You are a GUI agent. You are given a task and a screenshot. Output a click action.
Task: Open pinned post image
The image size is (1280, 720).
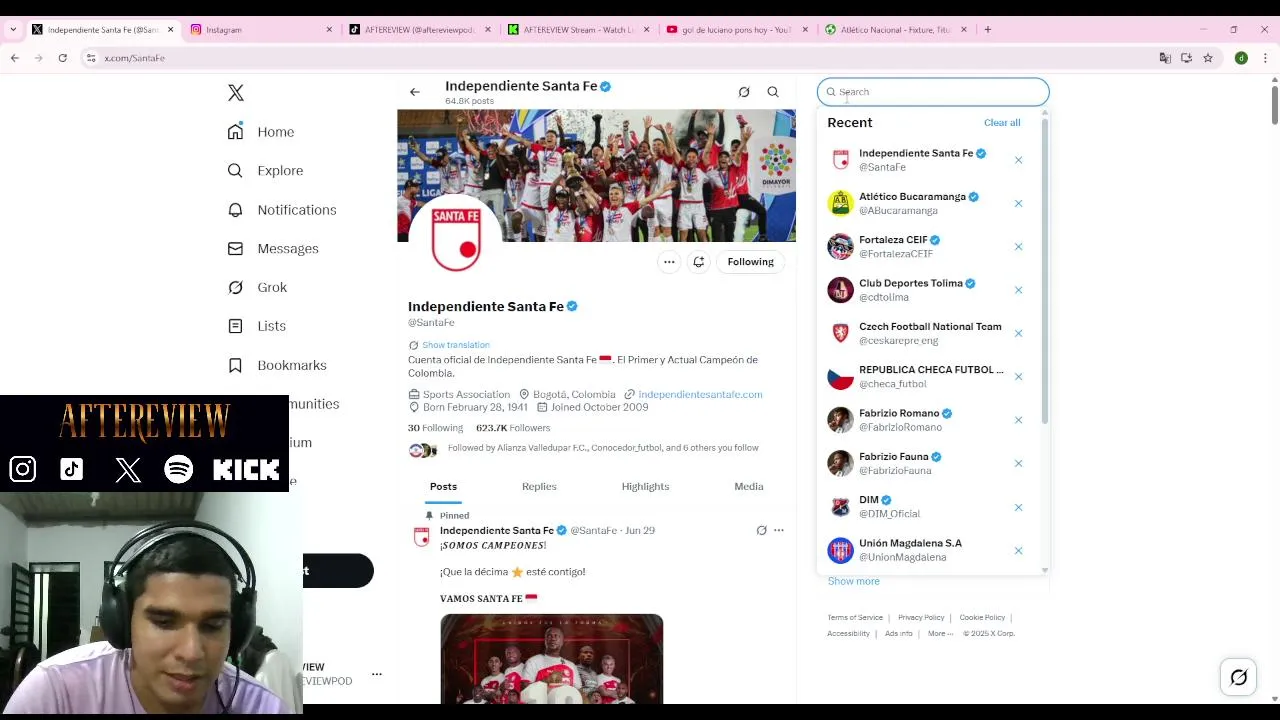click(551, 659)
